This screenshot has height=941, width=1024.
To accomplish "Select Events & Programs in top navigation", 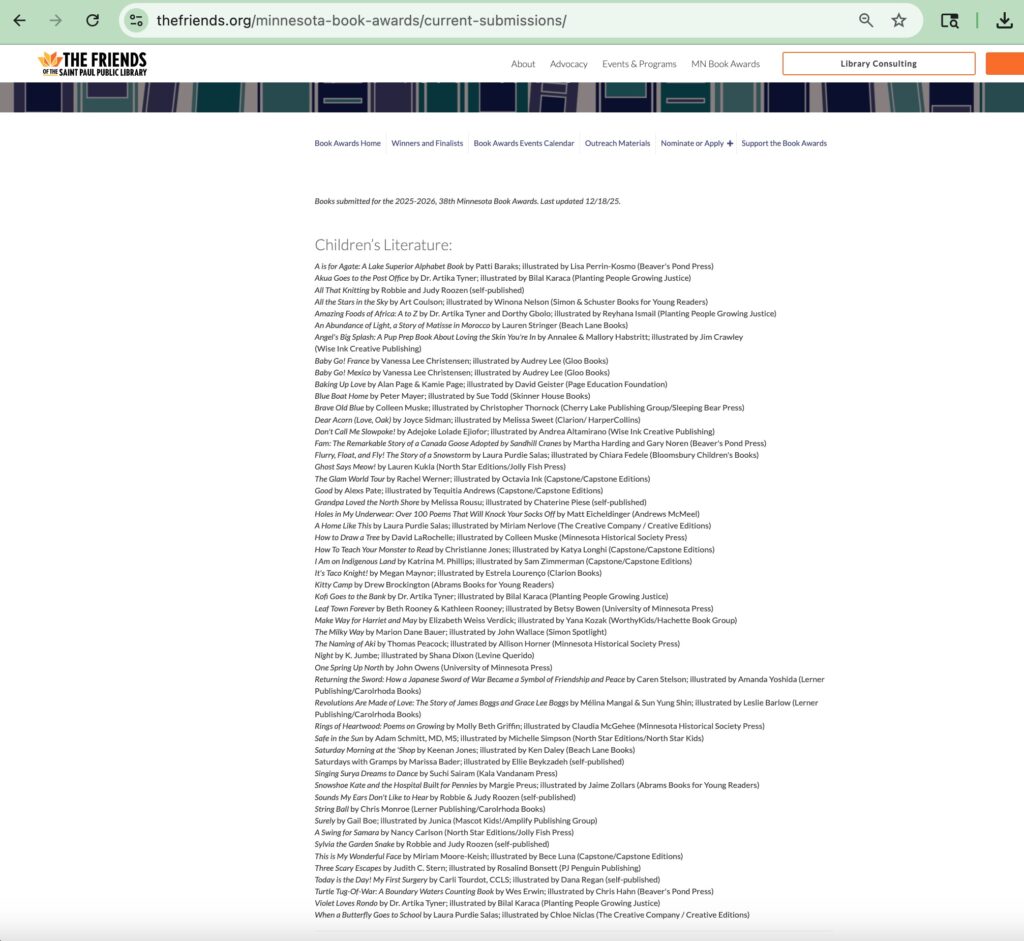I will [639, 64].
